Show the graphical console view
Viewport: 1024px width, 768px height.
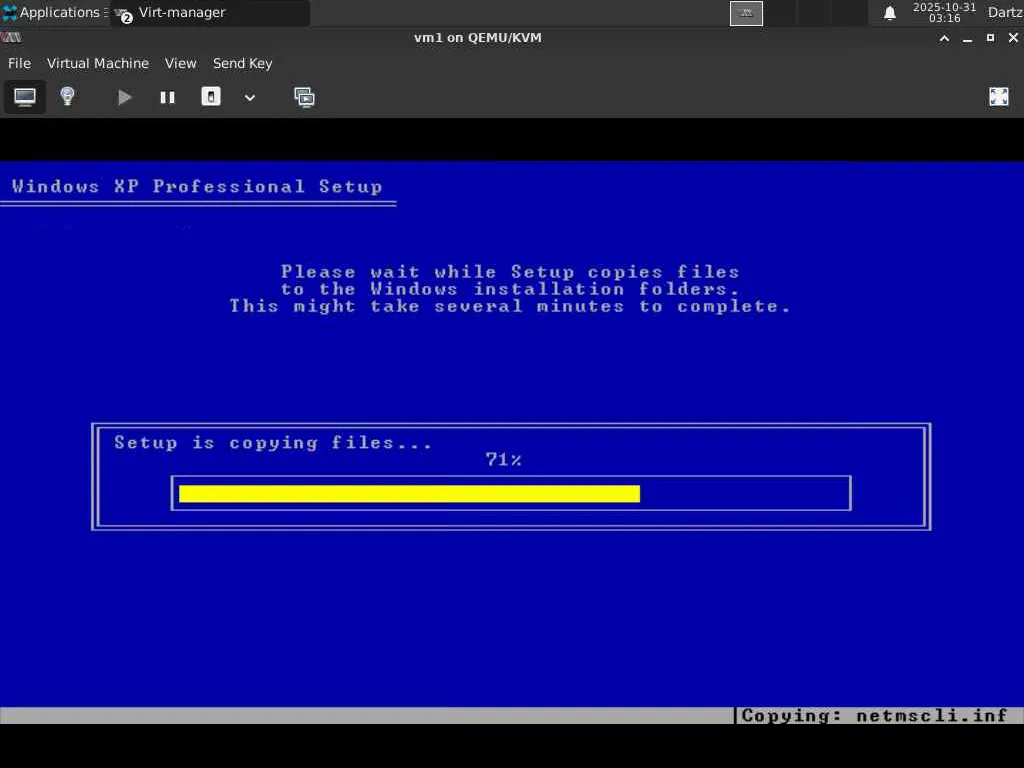pos(25,97)
